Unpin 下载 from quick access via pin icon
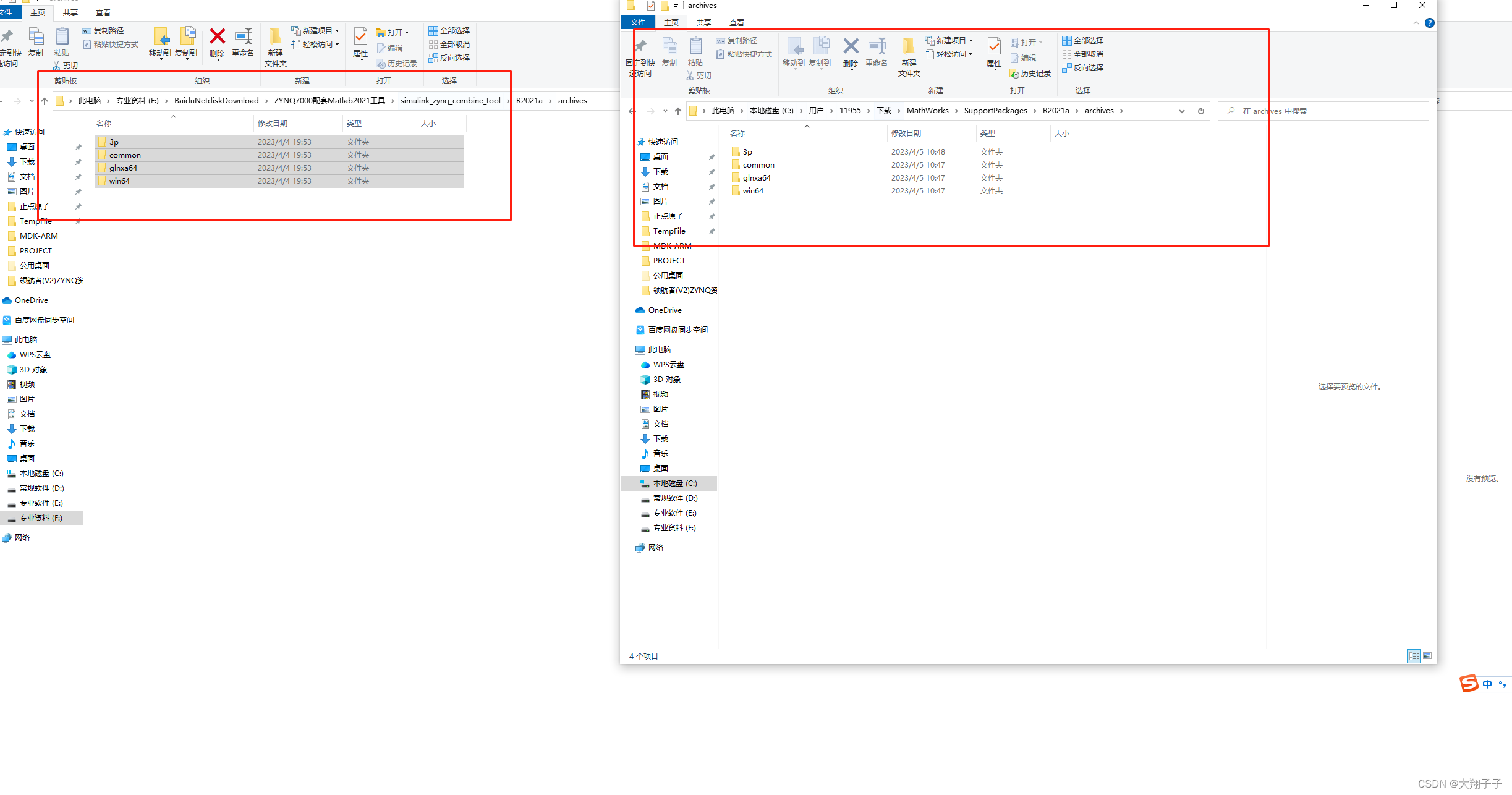 pyautogui.click(x=712, y=171)
